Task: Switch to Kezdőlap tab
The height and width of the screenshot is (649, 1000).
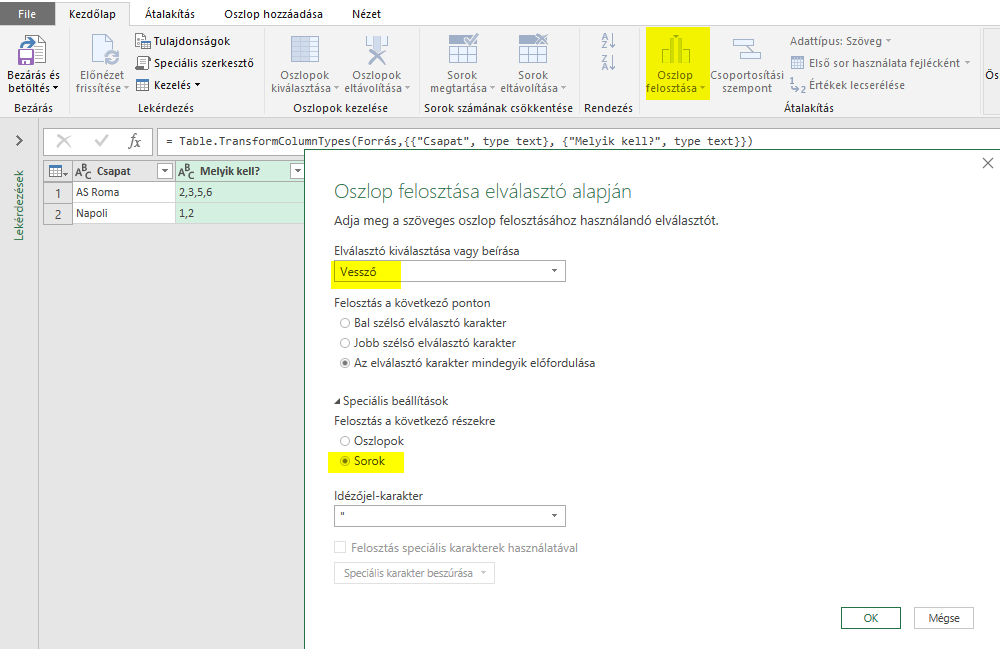Action: [92, 13]
